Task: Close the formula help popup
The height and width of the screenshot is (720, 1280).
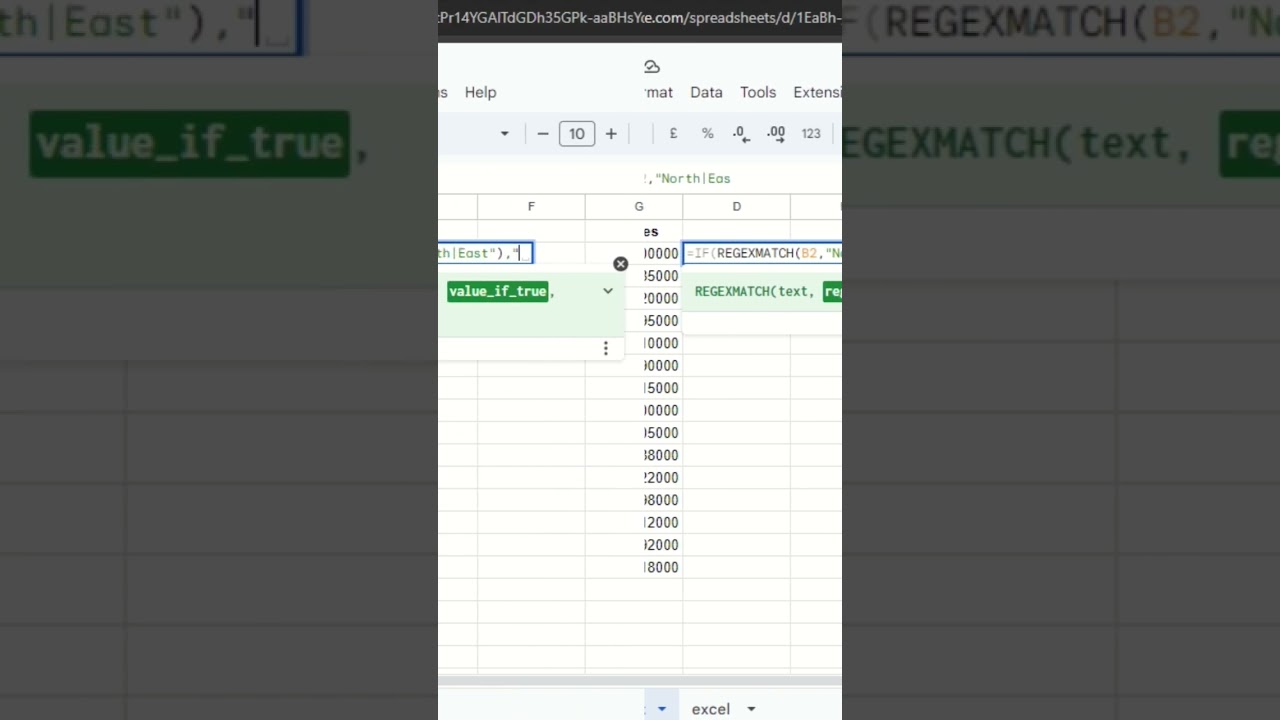Action: 620,264
